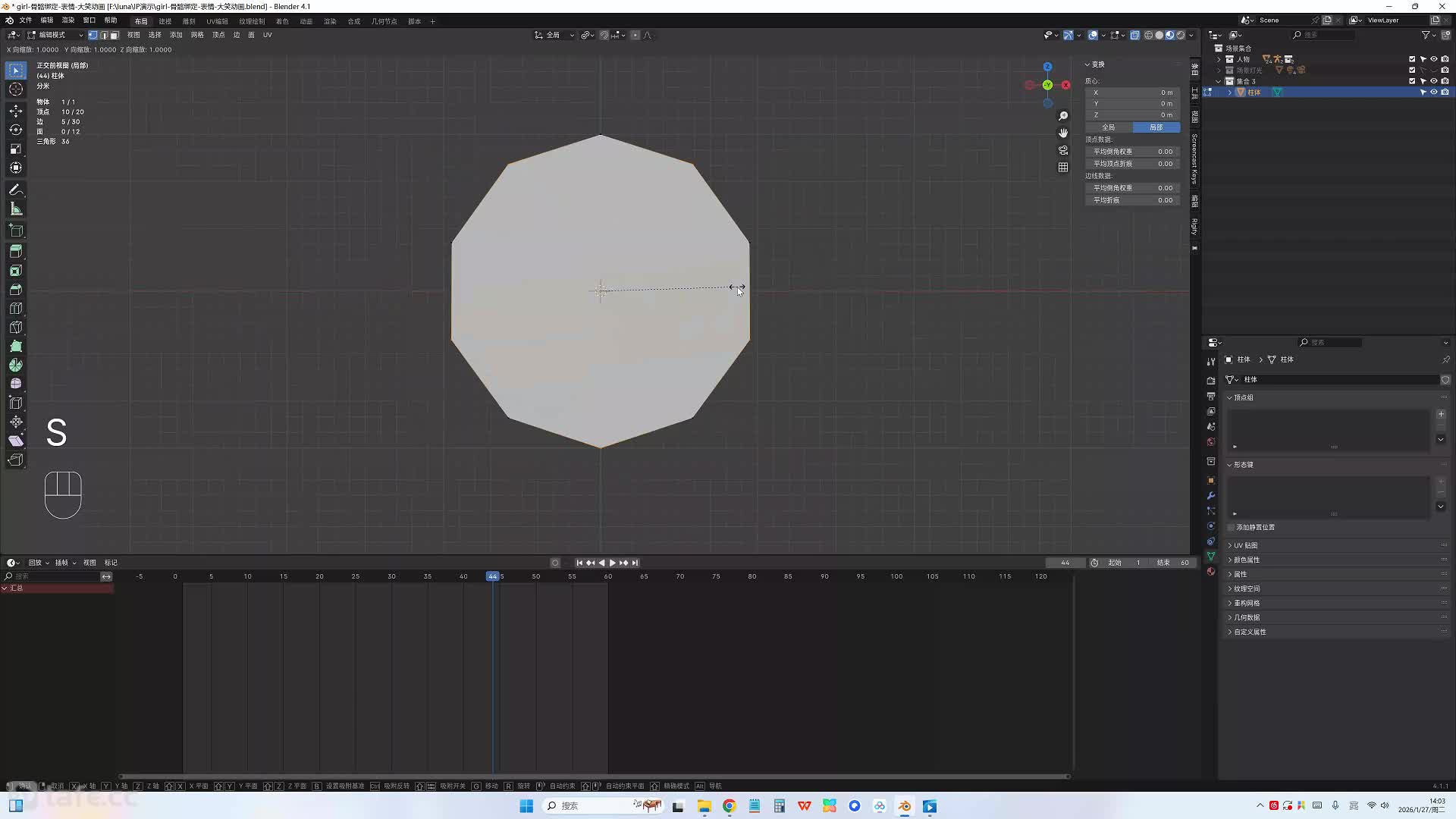This screenshot has width=1456, height=819.
Task: Hide 集合 3 collection with eye icon
Action: pos(1433,81)
